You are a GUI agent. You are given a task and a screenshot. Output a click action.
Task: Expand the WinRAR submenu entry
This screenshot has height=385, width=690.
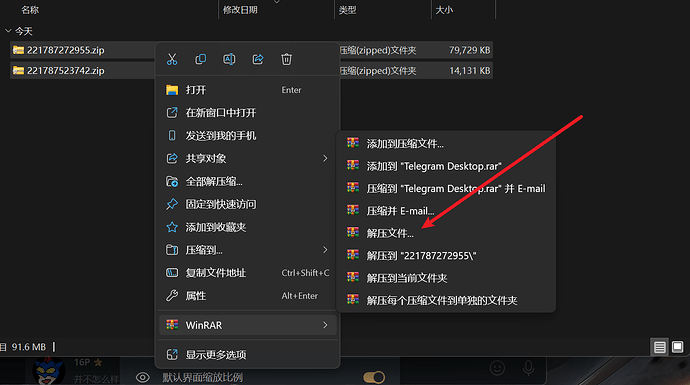pyautogui.click(x=248, y=325)
